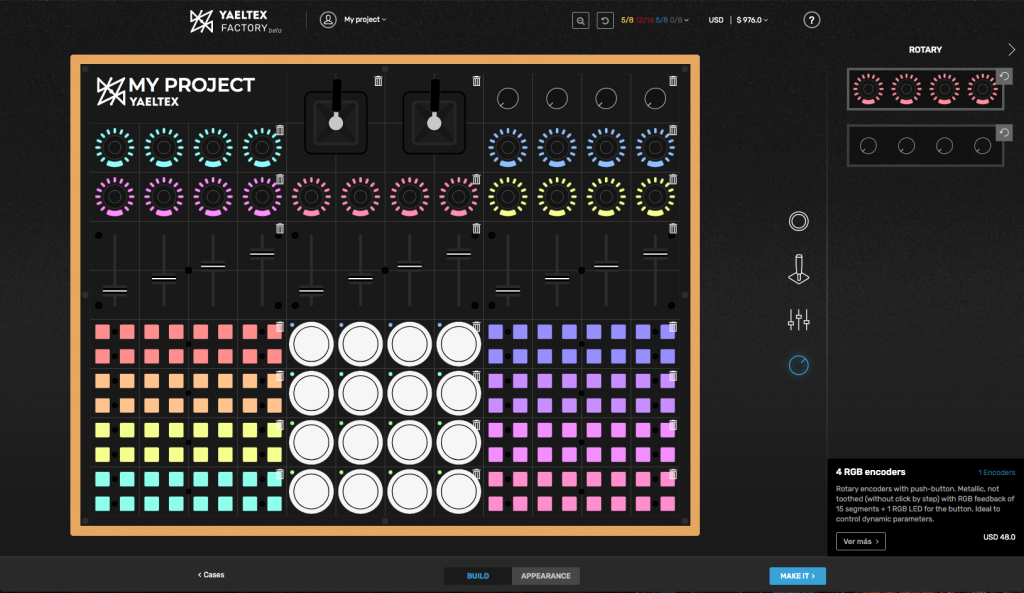
Task: Select the buttons module category icon
Action: pos(798,222)
